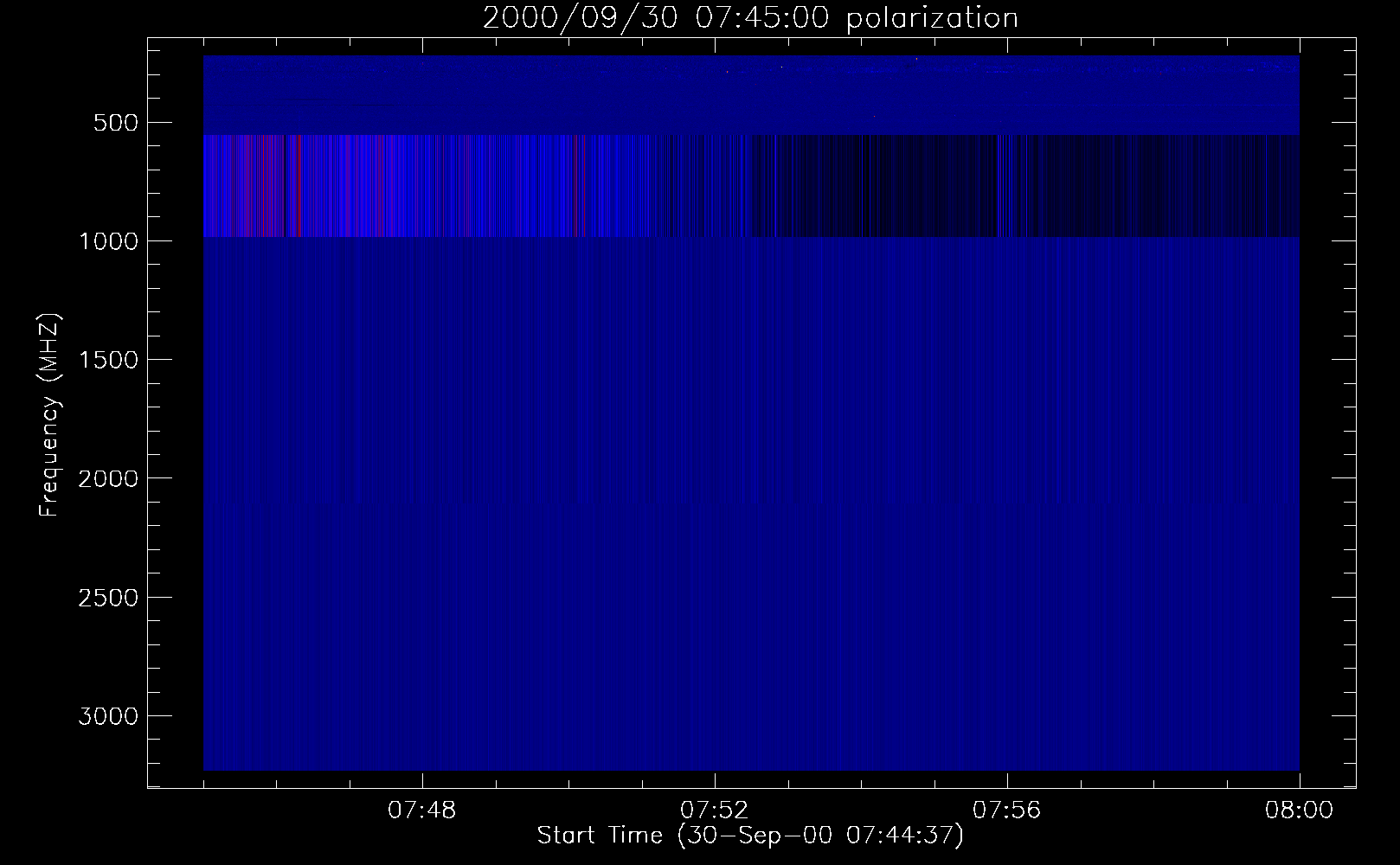Click the 07:56 time tick label
1400x865 pixels.
(1007, 811)
